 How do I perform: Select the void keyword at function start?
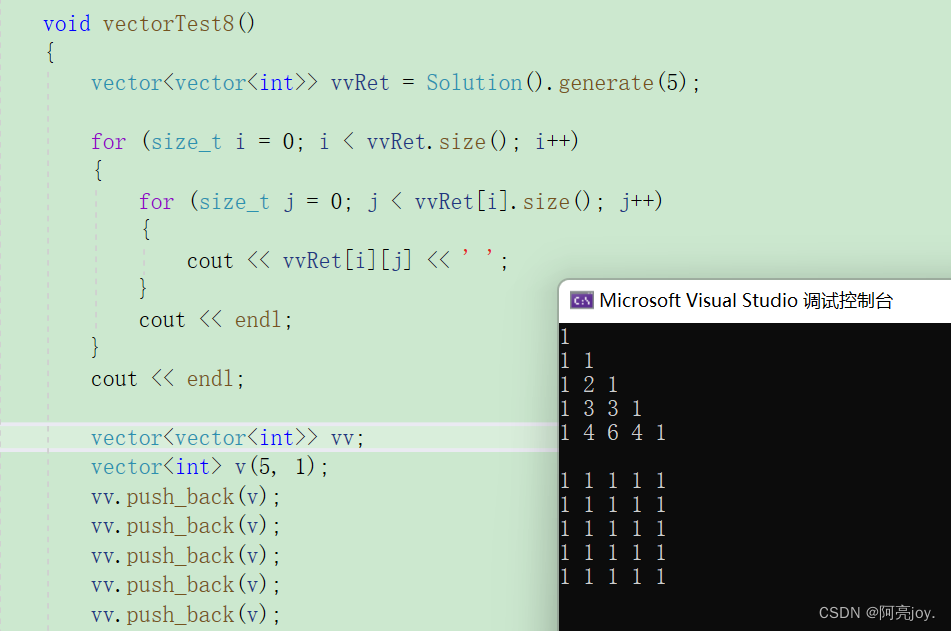66,23
